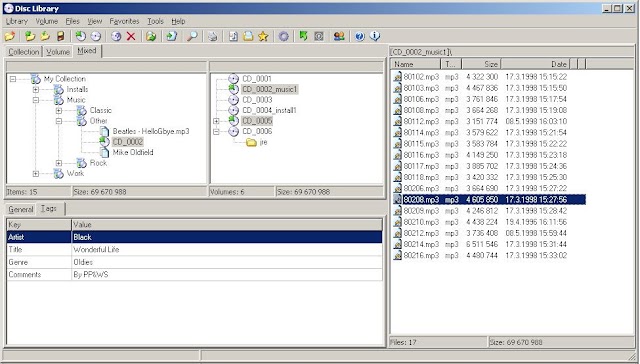640x364 pixels.
Task: Click the brown database cylinder toolbar icon
Action: tap(60, 36)
